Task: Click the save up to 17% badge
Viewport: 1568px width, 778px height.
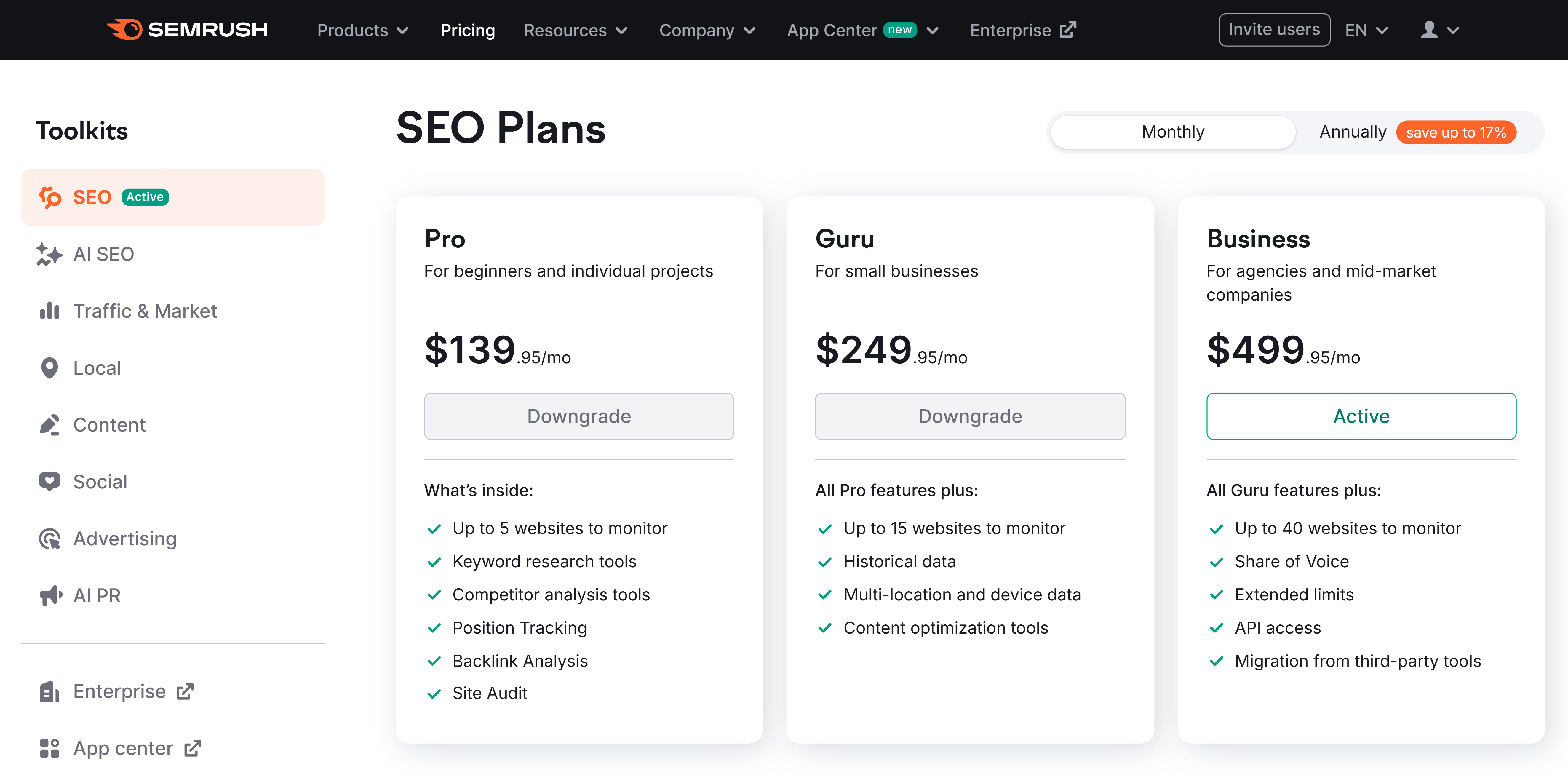Action: tap(1455, 133)
